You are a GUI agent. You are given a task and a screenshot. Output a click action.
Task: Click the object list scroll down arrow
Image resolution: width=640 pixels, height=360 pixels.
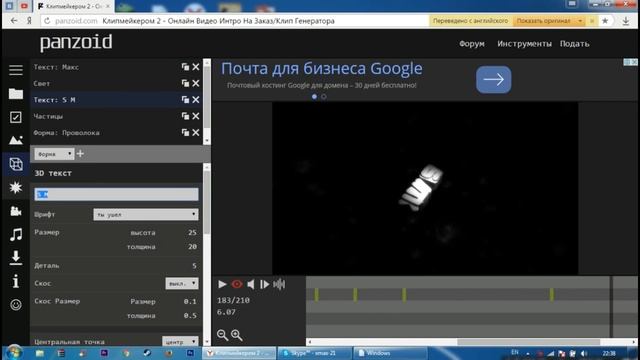(207, 140)
